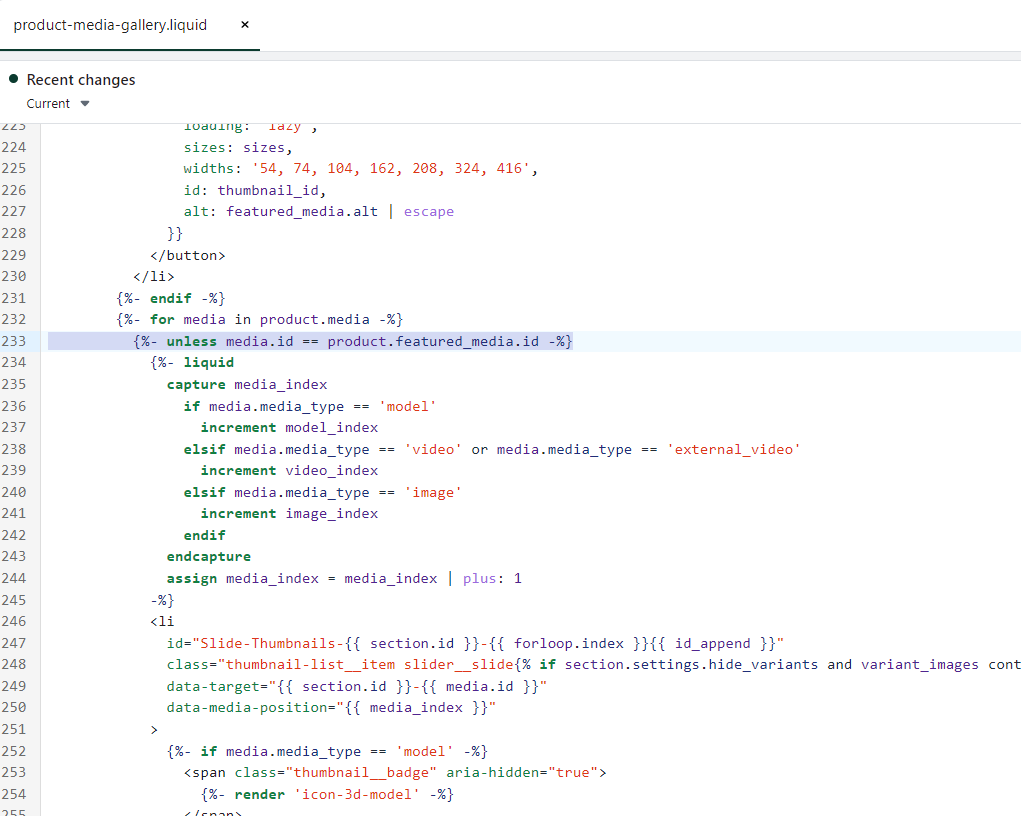
Task: Place cursor on highlighted unless media.id line
Action: [x=352, y=341]
